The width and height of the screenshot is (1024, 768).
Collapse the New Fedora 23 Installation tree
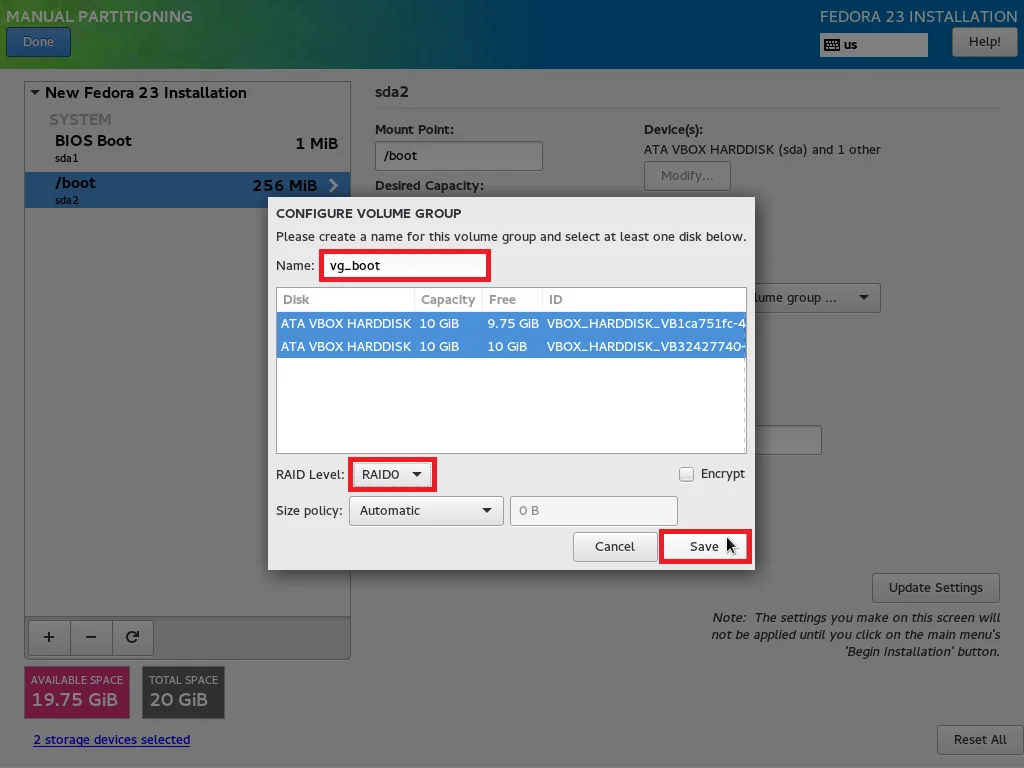35,93
